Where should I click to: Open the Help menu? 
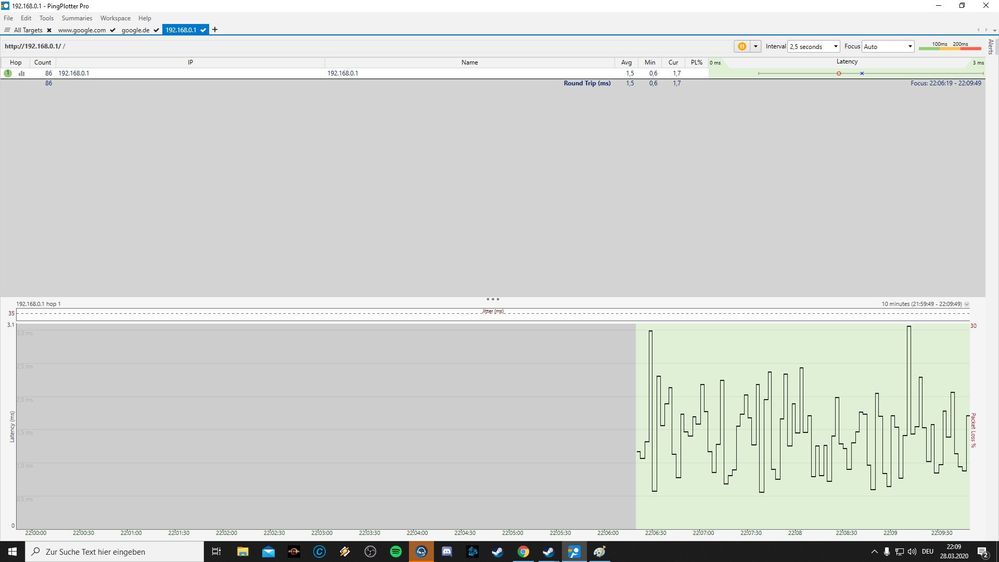pyautogui.click(x=145, y=18)
